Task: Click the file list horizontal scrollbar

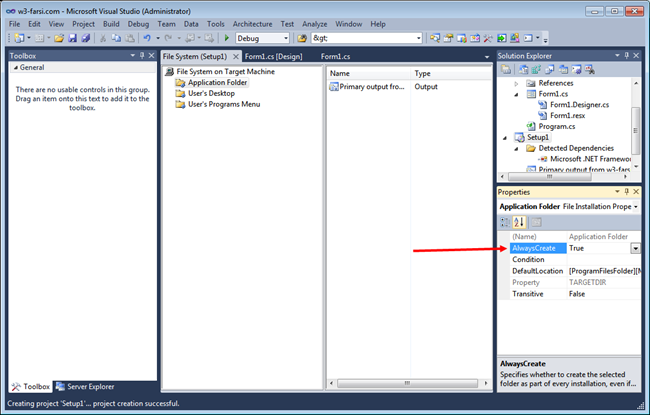Action: coord(408,383)
